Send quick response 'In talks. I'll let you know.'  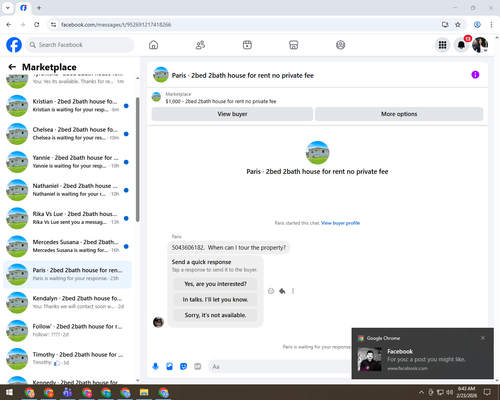pyautogui.click(x=215, y=300)
